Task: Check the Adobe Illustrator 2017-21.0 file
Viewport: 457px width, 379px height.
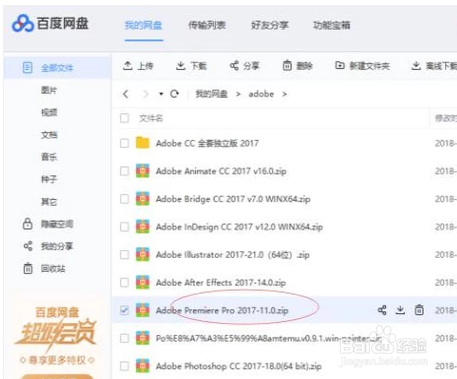Action: pos(124,255)
